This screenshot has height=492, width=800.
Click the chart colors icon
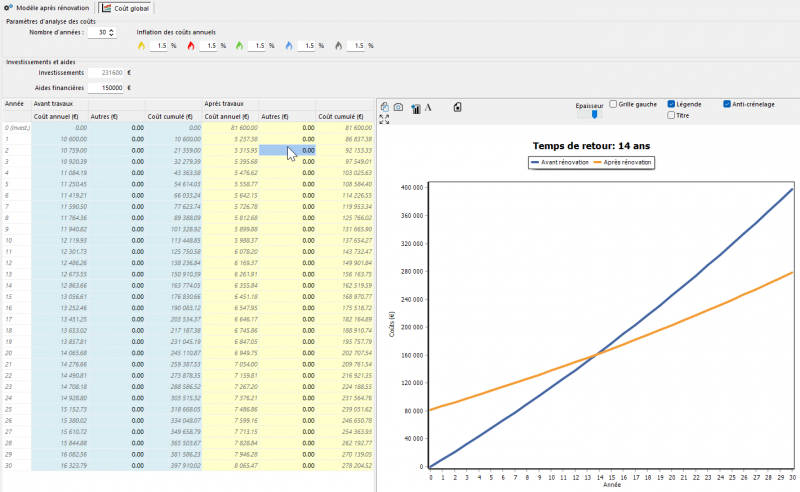(415, 108)
